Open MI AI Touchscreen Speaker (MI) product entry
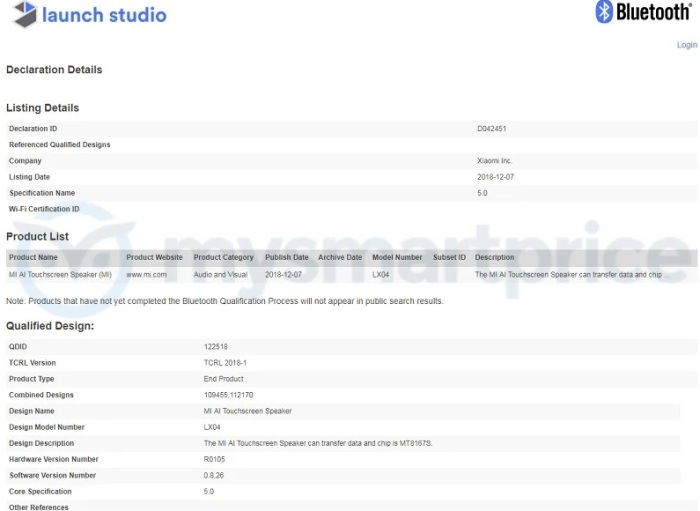The height and width of the screenshot is (511, 700). (60, 274)
